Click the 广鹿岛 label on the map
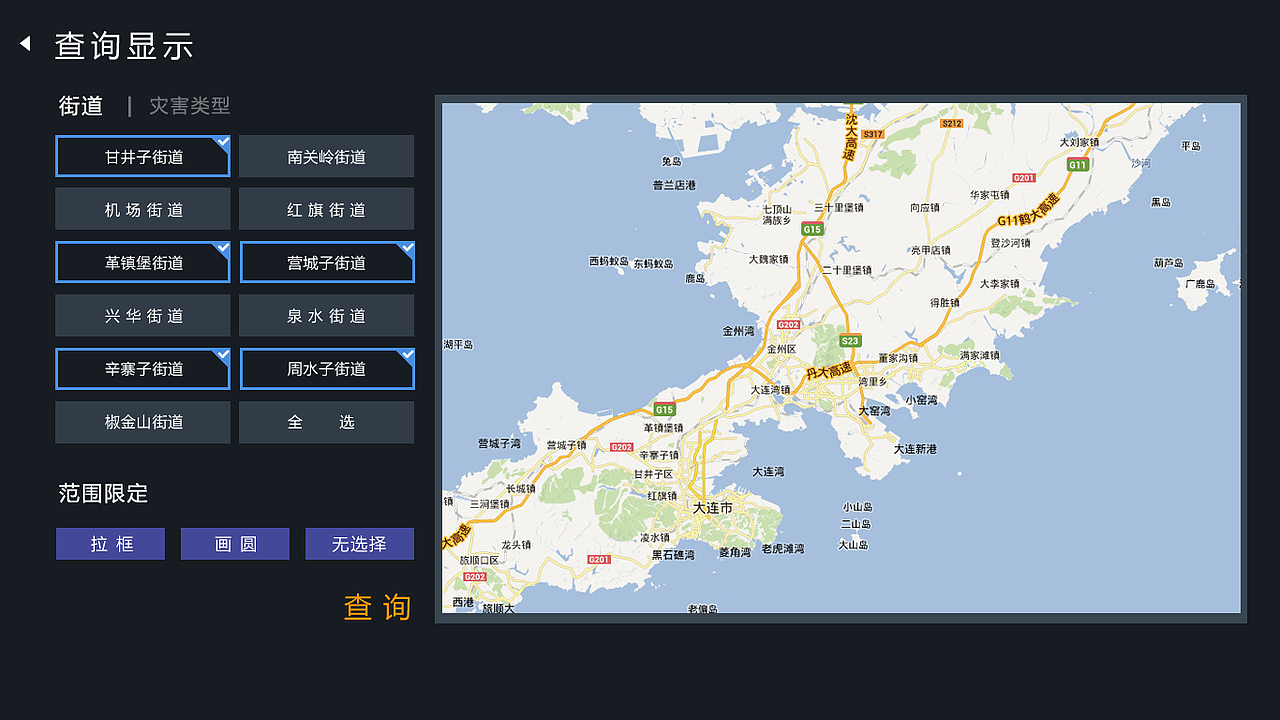 (x=1199, y=284)
